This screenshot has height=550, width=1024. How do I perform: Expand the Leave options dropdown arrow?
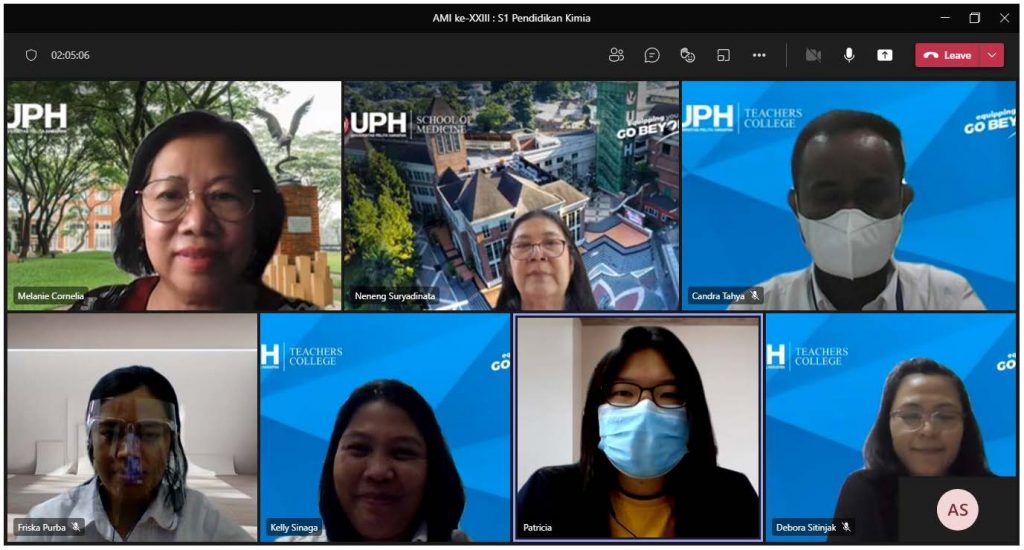[992, 55]
